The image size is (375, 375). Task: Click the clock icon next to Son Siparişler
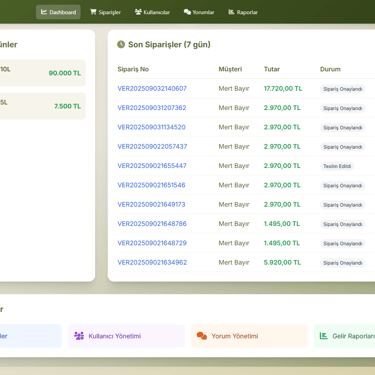[x=121, y=44]
